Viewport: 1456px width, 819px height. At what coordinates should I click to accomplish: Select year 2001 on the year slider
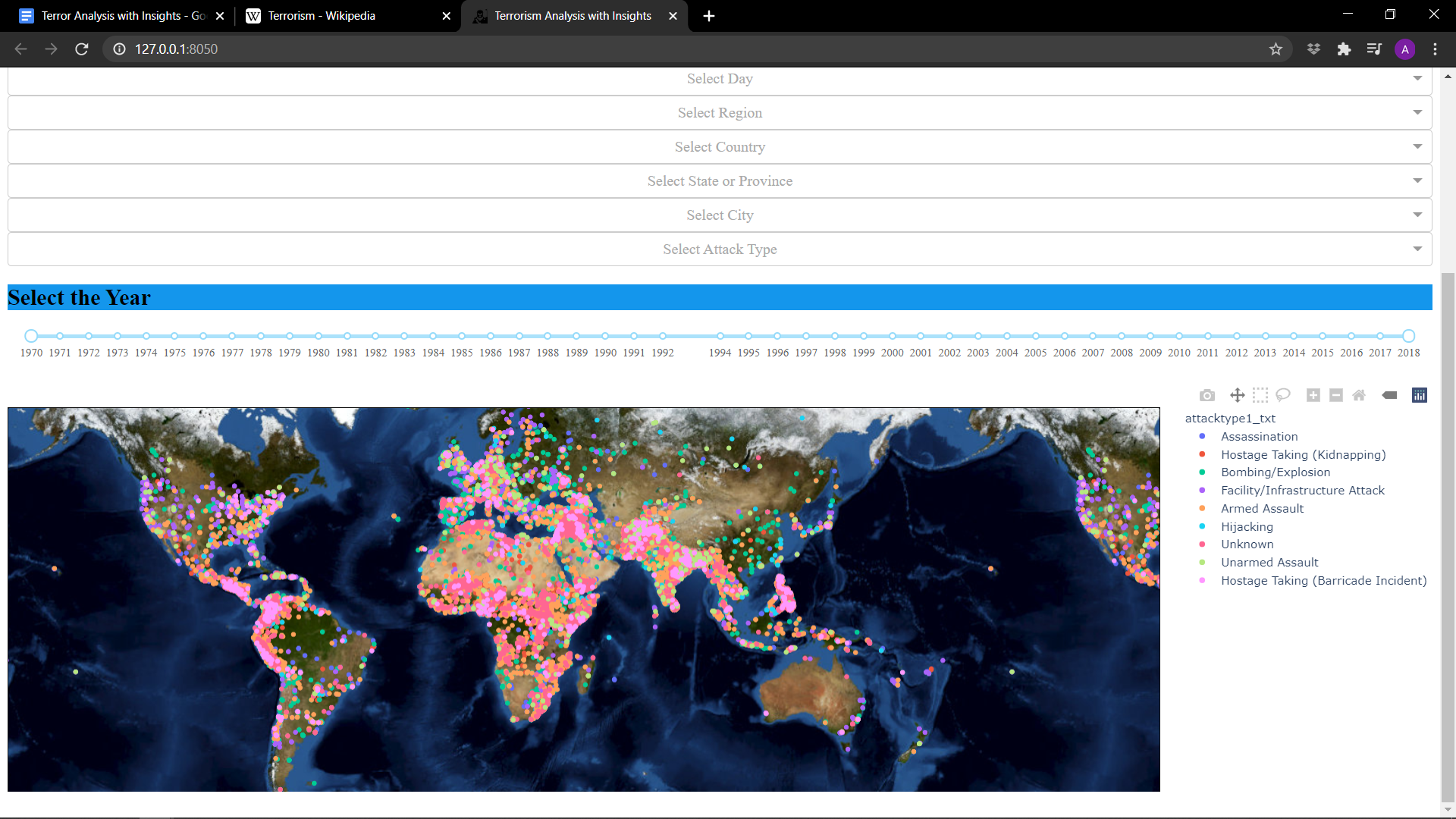pos(921,335)
